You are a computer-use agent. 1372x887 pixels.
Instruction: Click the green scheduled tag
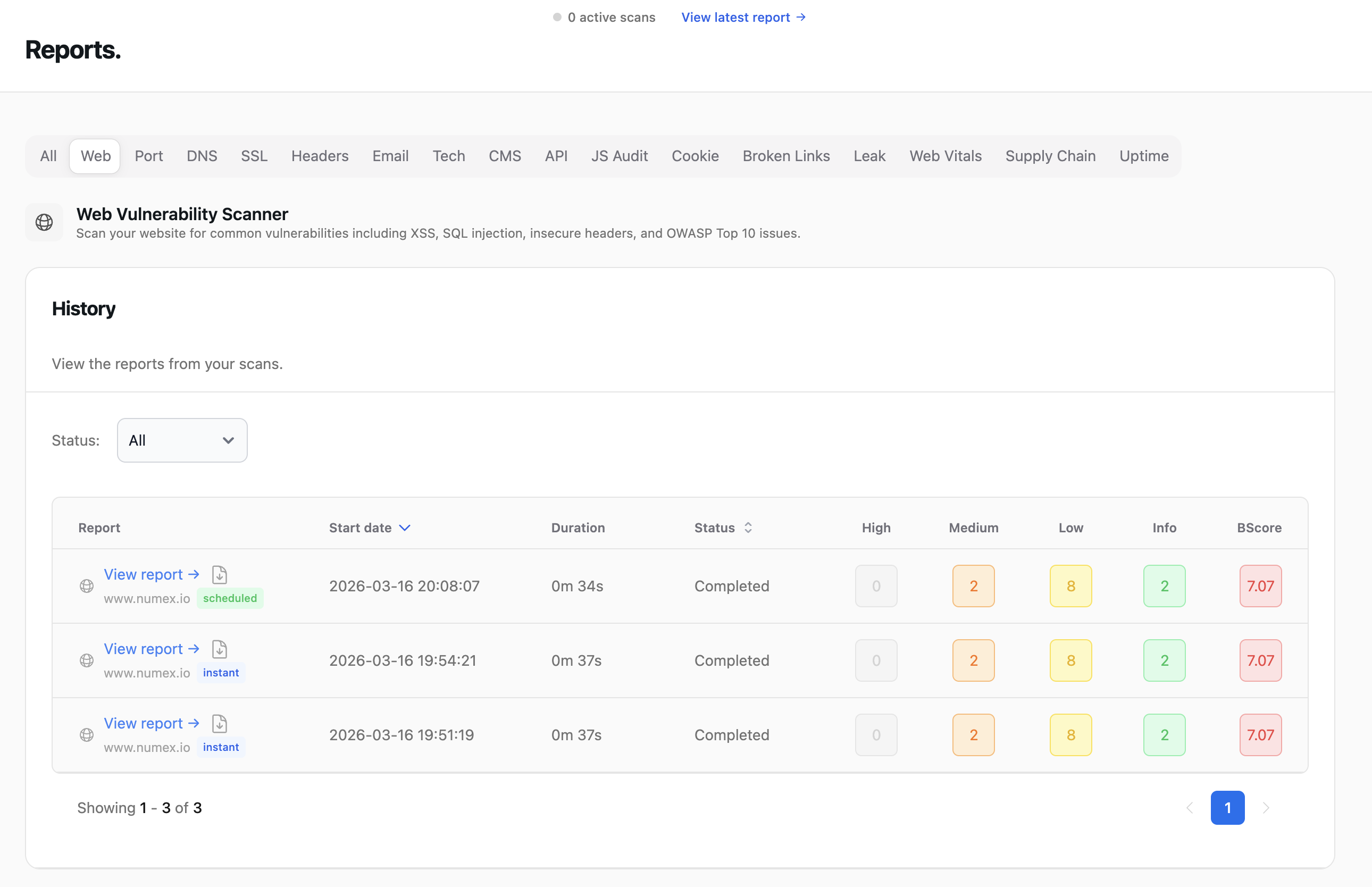coord(230,598)
